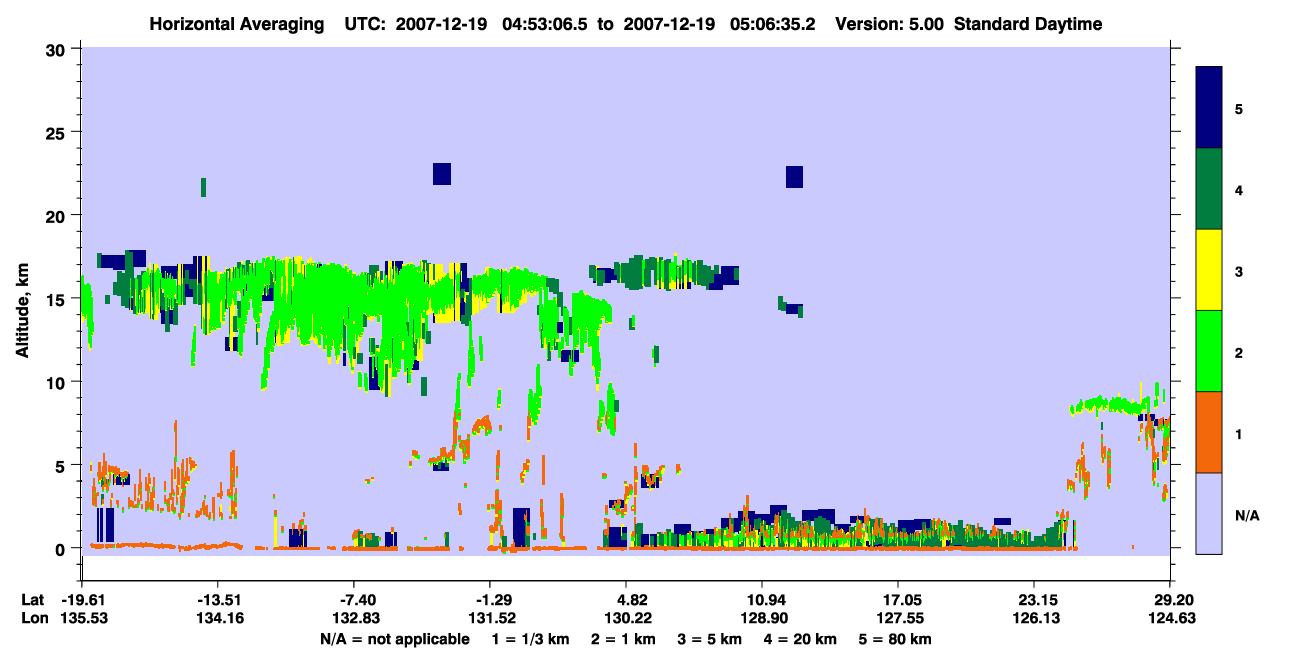Click the colorbar label 'N/A'
This screenshot has width=1300, height=667.
1246,515
